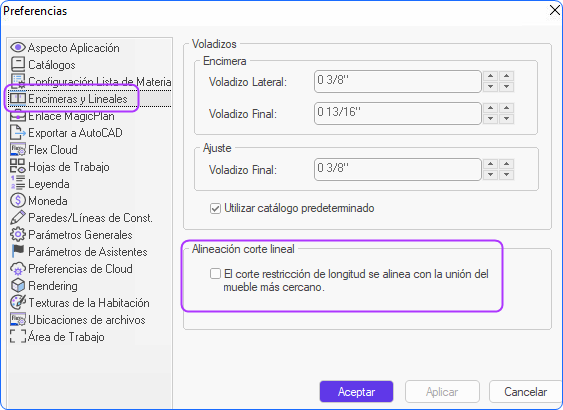Select Texturas de la Habitación palette icon
This screenshot has height=410, width=563.
coord(18,302)
